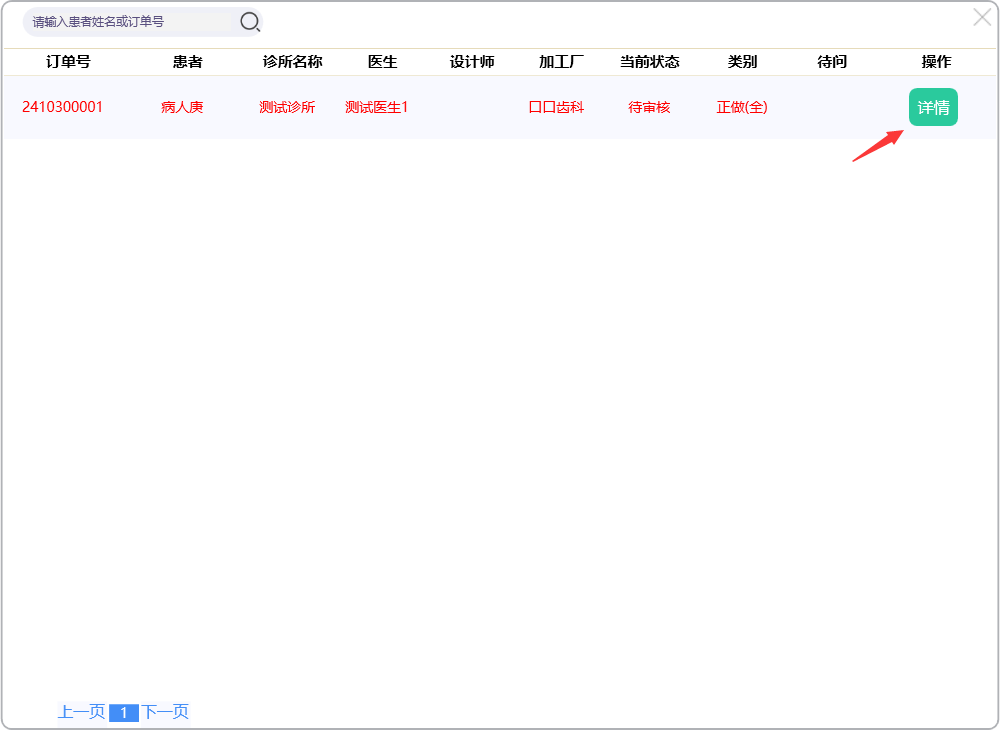Open details with the green 详情 button
The image size is (1000, 730).
[x=933, y=107]
